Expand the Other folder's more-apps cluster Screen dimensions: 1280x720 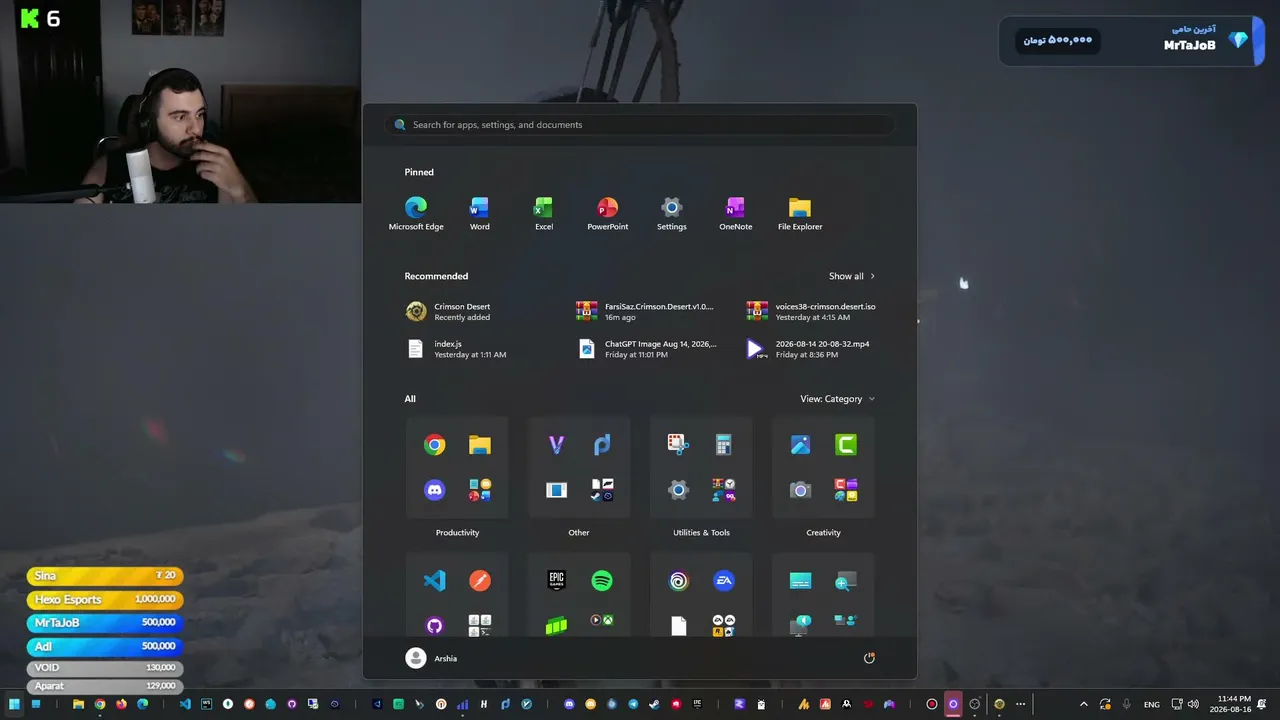point(602,490)
